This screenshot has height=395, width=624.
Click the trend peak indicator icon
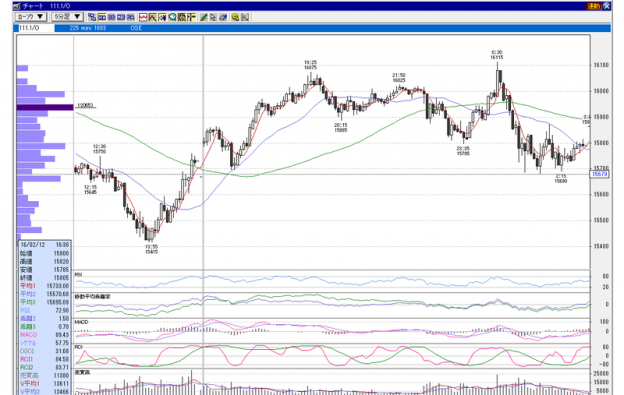click(x=152, y=17)
